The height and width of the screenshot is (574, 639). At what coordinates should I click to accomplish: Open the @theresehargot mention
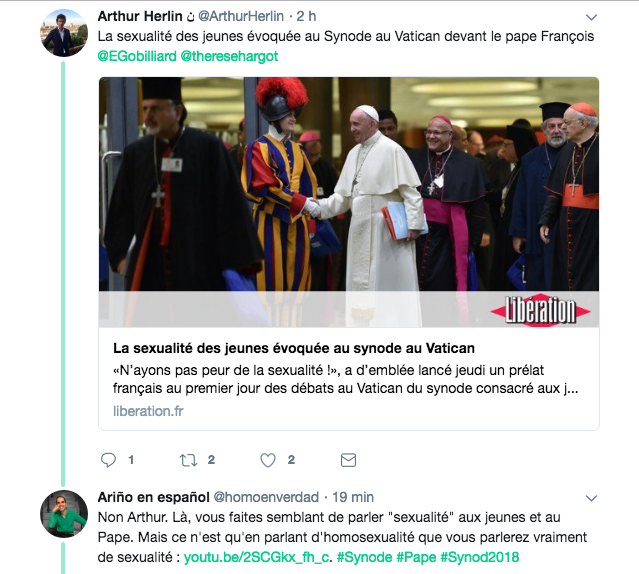pyautogui.click(x=229, y=56)
